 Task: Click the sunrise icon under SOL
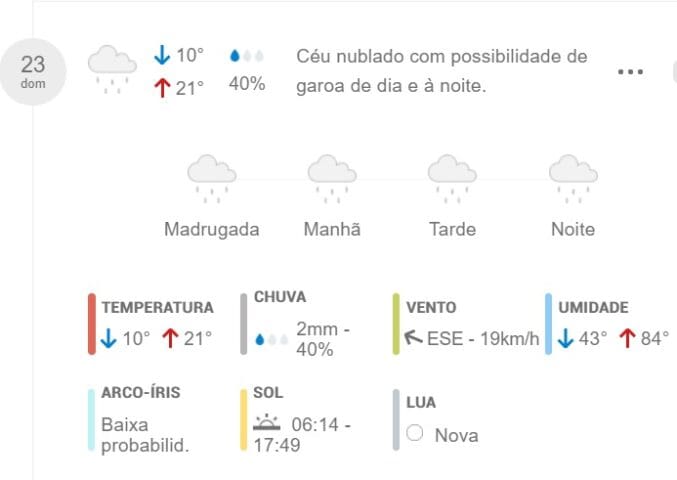(266, 423)
